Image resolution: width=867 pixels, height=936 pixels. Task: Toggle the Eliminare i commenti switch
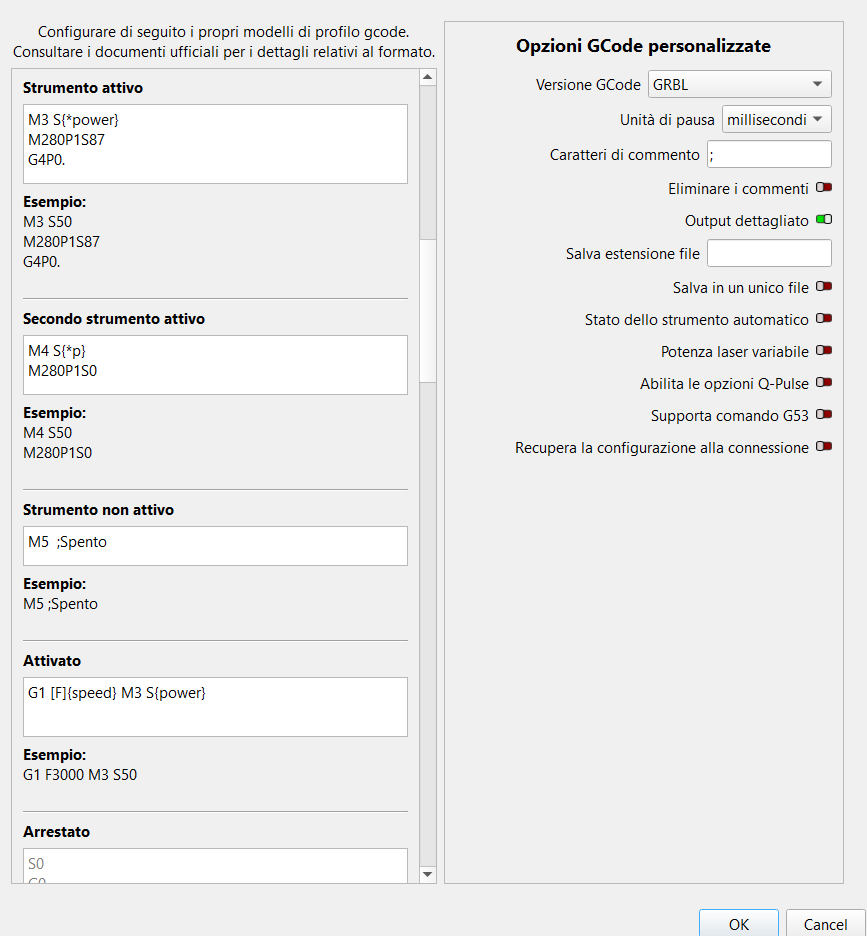824,188
